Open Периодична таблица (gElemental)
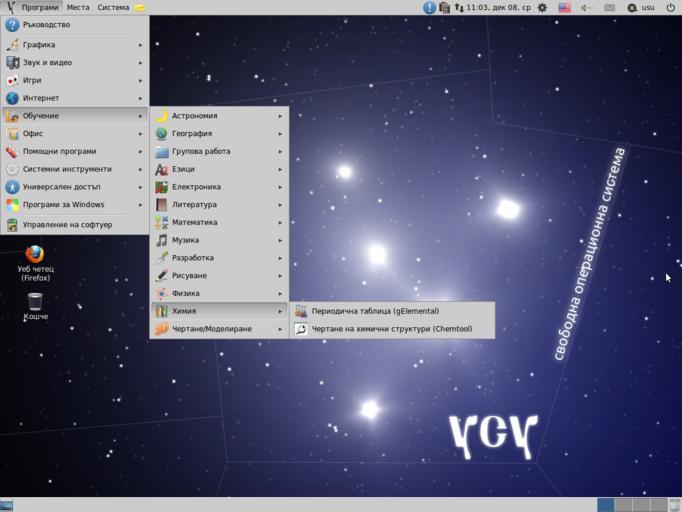Image resolution: width=682 pixels, height=512 pixels. [375, 311]
